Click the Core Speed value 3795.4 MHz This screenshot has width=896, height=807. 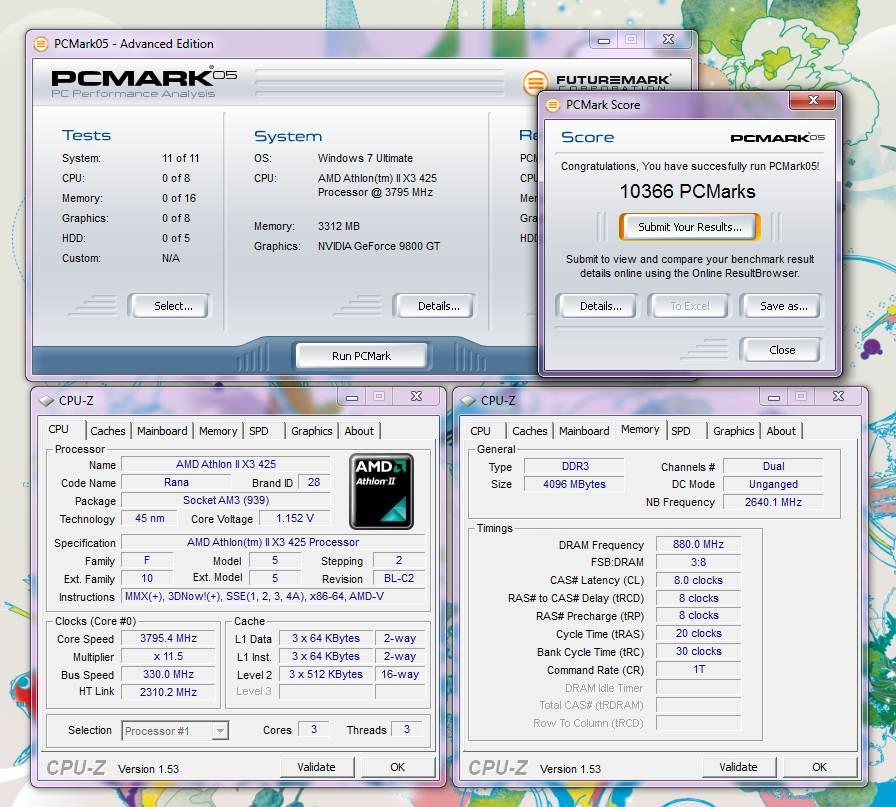pos(169,638)
